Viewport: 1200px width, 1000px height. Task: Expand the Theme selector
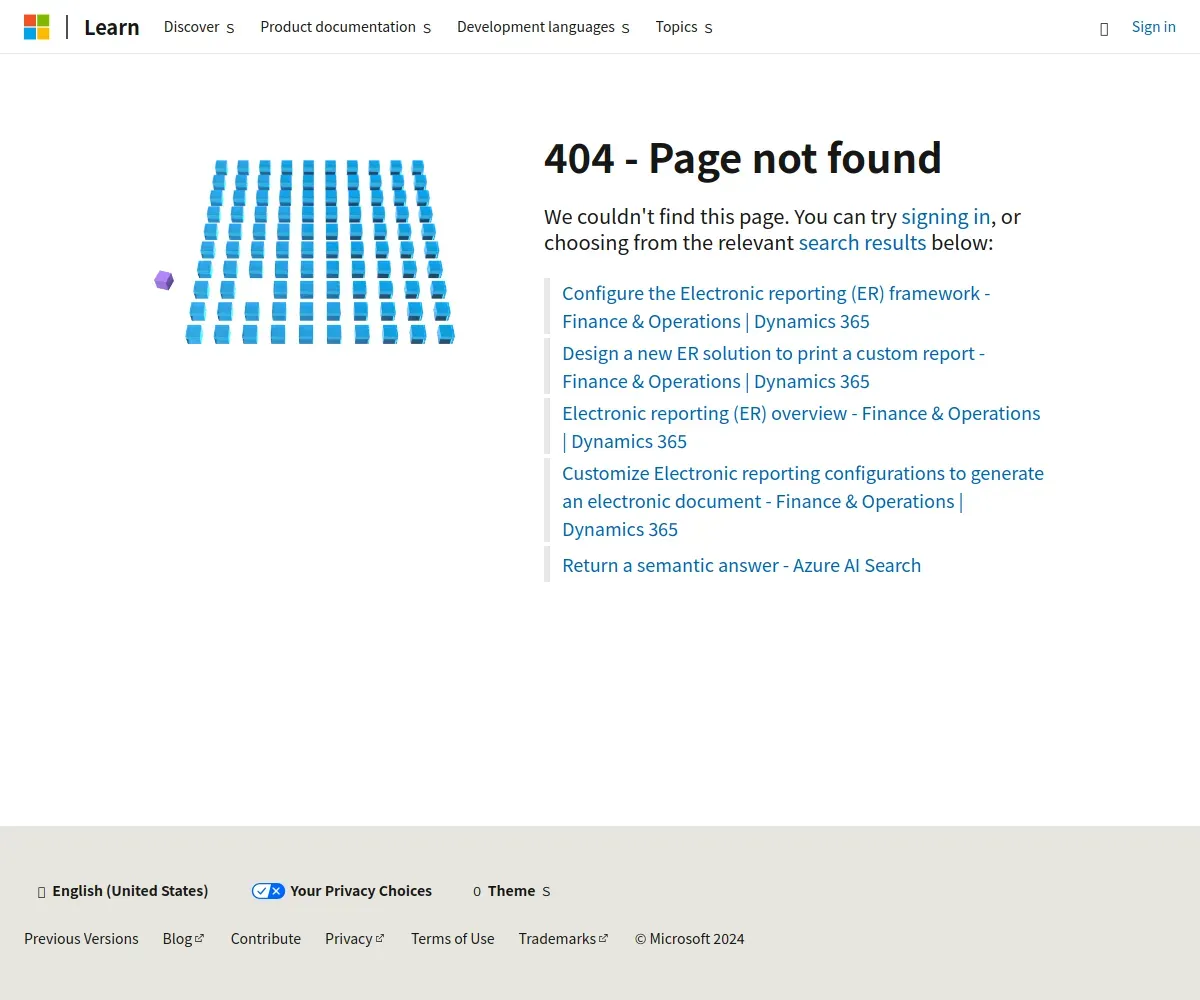(x=511, y=891)
